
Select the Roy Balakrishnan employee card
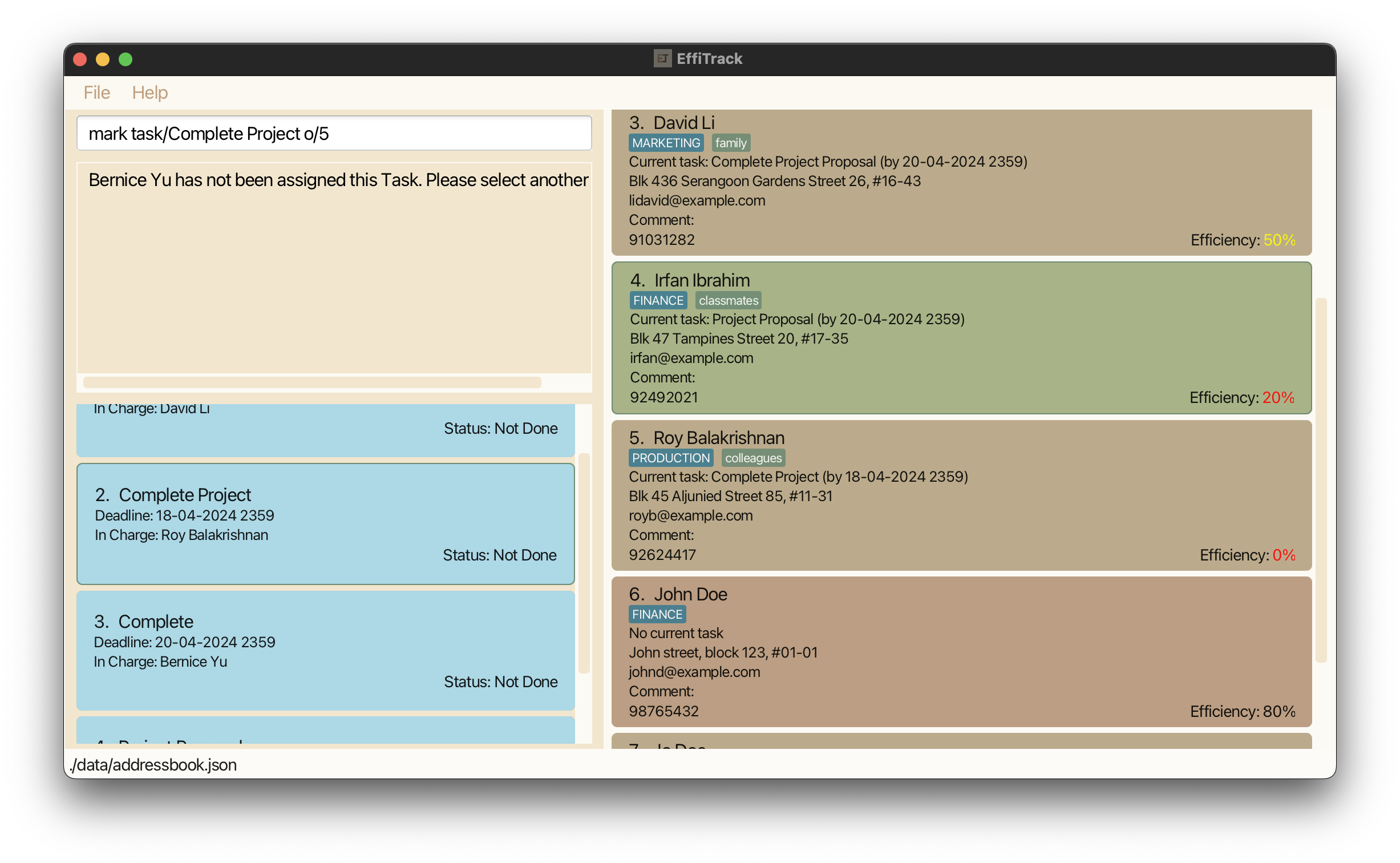click(x=961, y=495)
